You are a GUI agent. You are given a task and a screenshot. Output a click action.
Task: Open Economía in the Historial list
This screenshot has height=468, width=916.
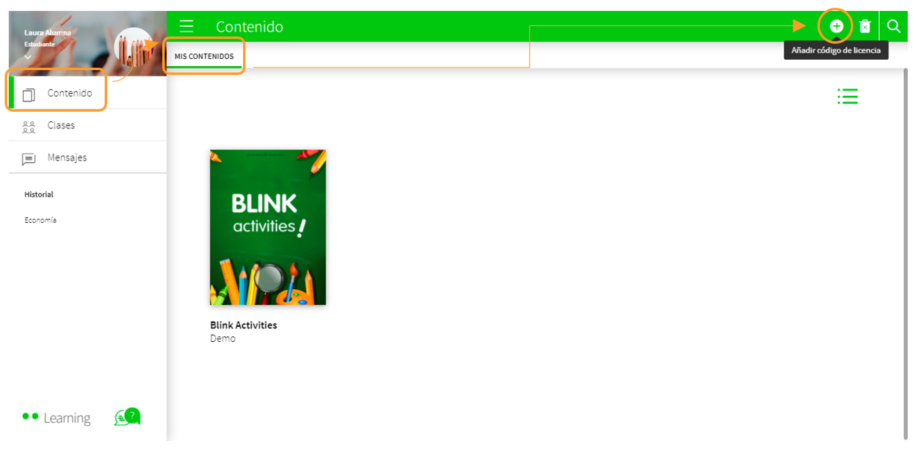click(41, 220)
